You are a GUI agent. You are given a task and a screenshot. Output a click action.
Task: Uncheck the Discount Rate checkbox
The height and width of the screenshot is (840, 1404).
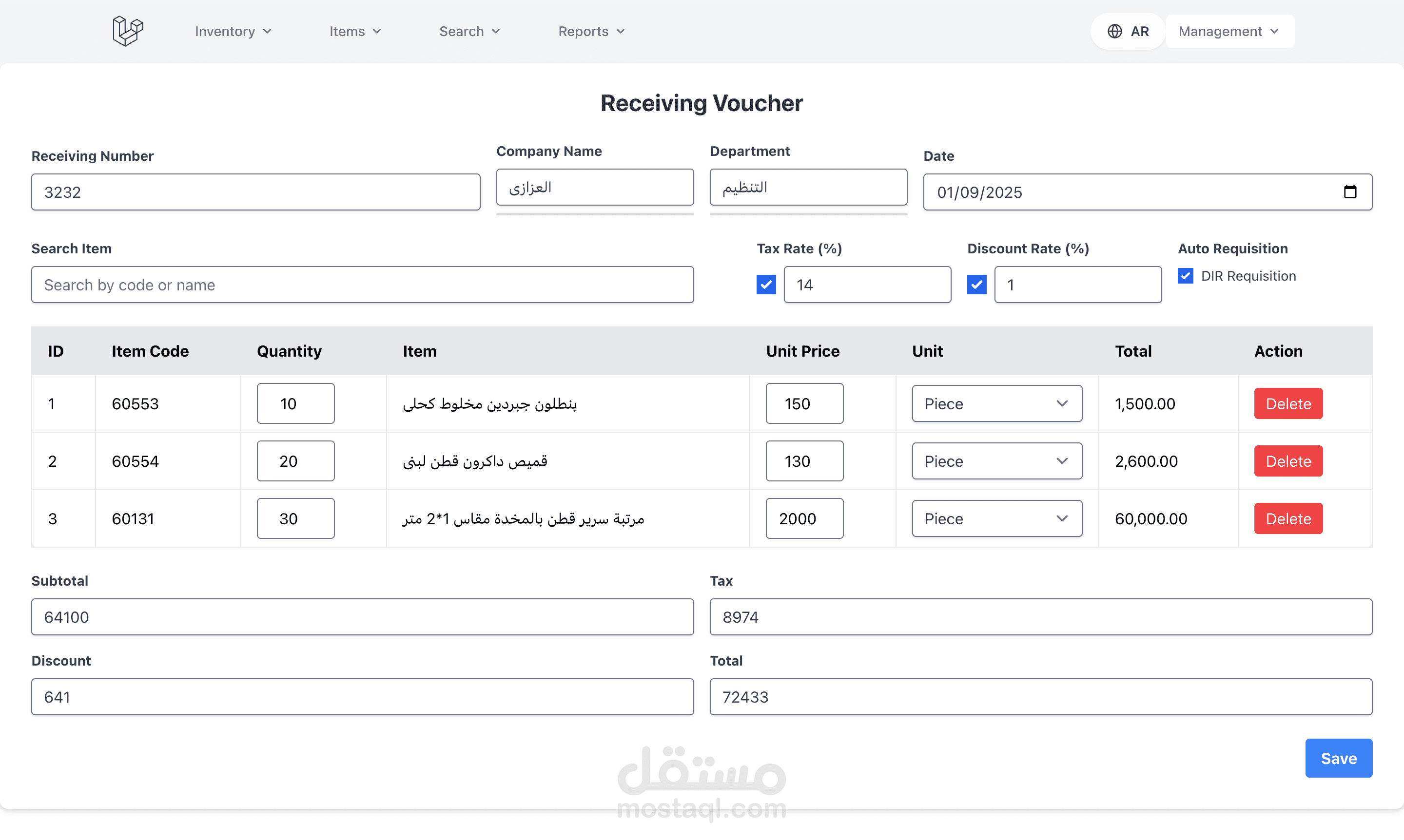[976, 285]
